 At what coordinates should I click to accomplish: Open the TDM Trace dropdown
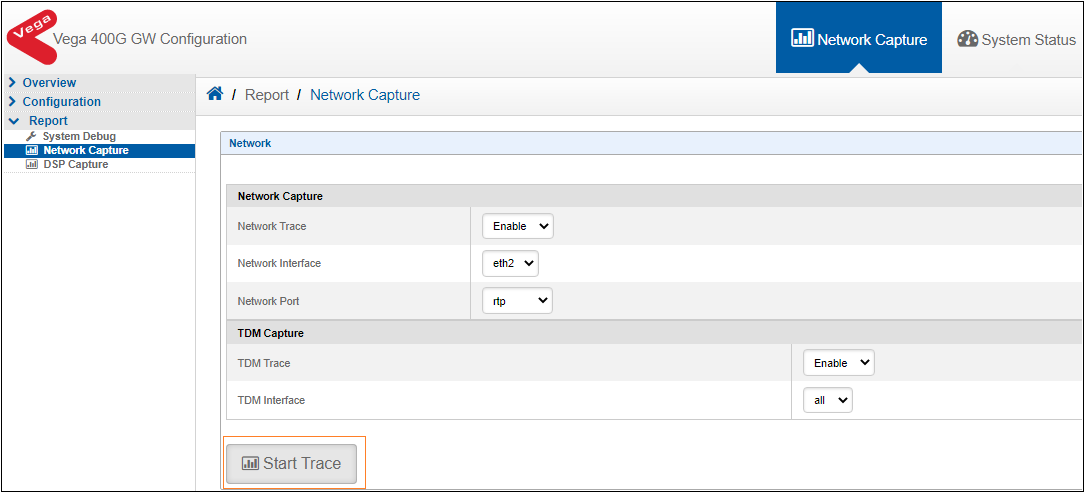click(839, 362)
